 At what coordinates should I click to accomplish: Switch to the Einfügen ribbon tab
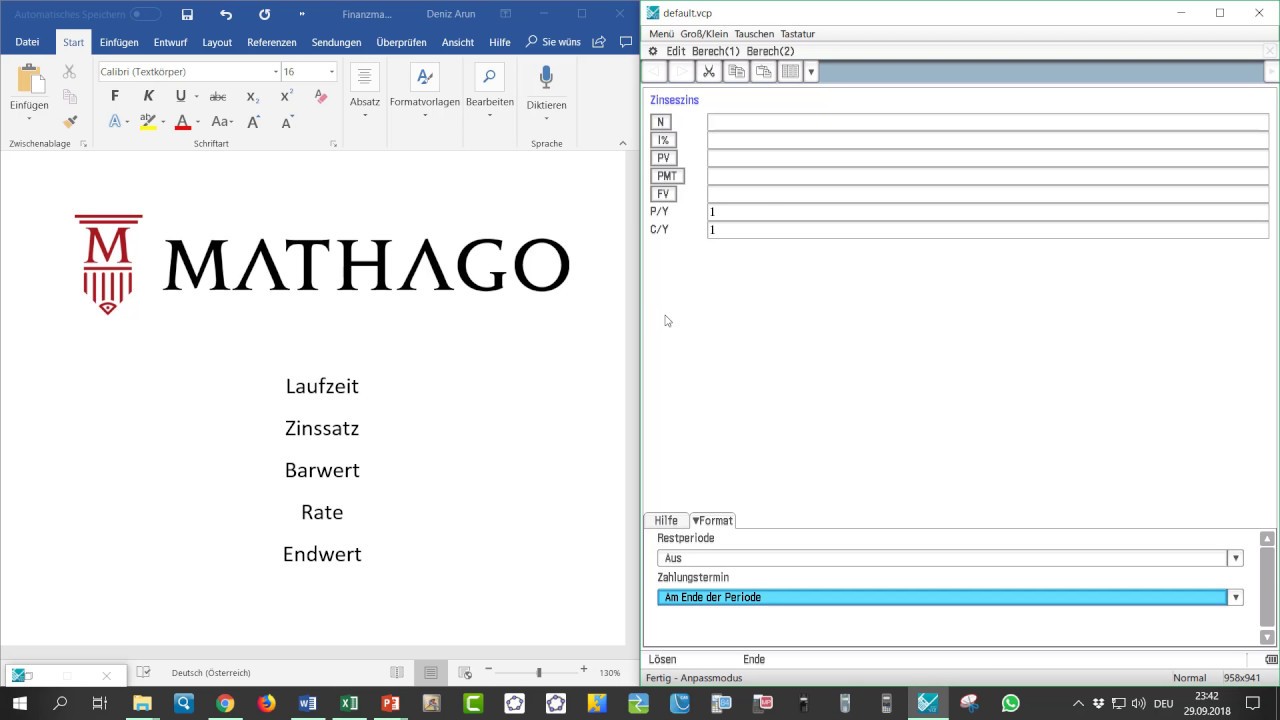(x=119, y=42)
